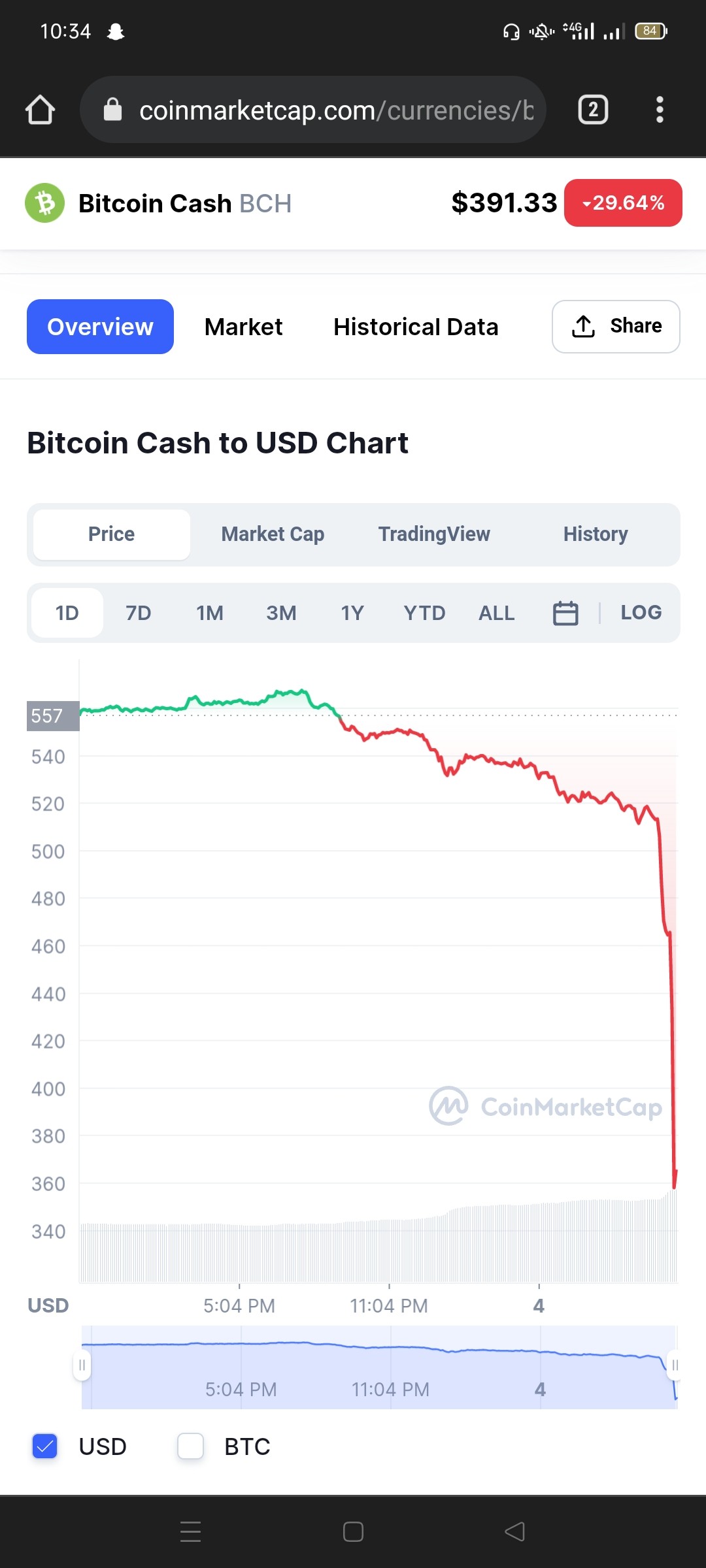Tap the Android home square icon
This screenshot has height=1568, width=706.
353,1531
